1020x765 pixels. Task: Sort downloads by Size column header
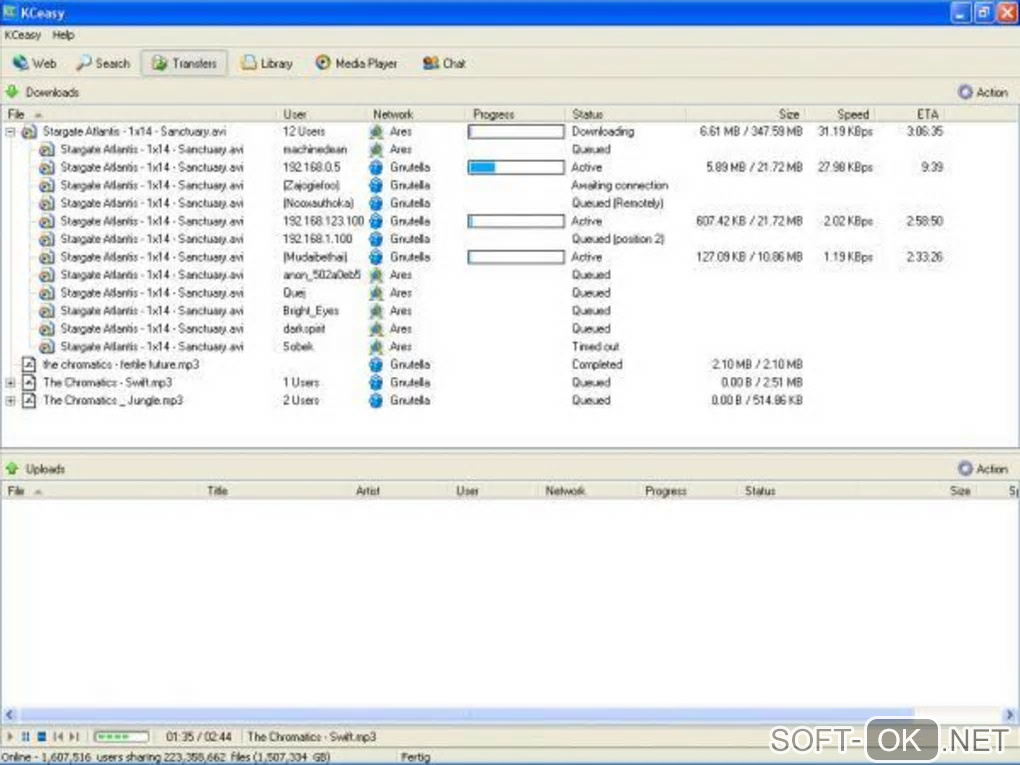[745, 114]
